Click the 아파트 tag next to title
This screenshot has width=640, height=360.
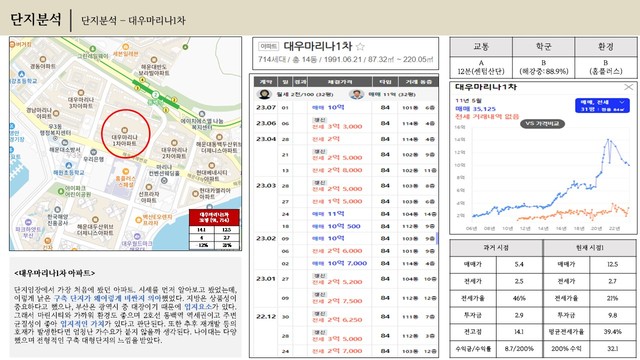tap(269, 47)
